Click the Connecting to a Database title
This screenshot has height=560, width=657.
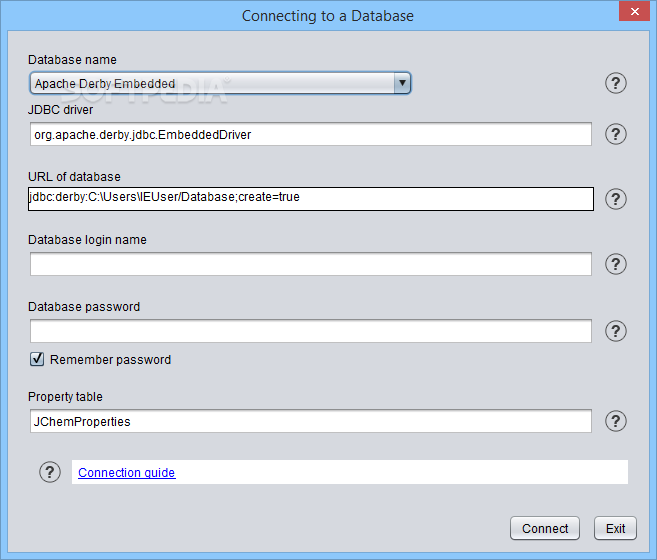(x=328, y=16)
